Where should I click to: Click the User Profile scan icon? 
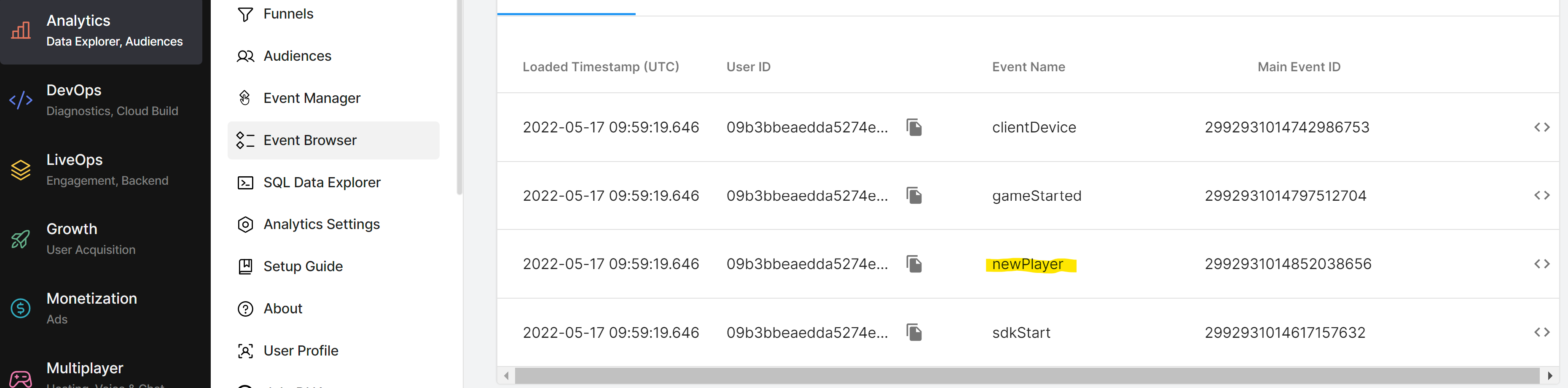point(245,351)
